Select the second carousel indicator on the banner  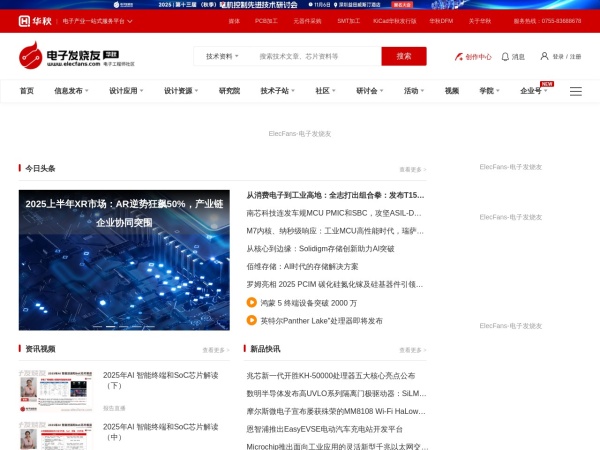click(111, 326)
